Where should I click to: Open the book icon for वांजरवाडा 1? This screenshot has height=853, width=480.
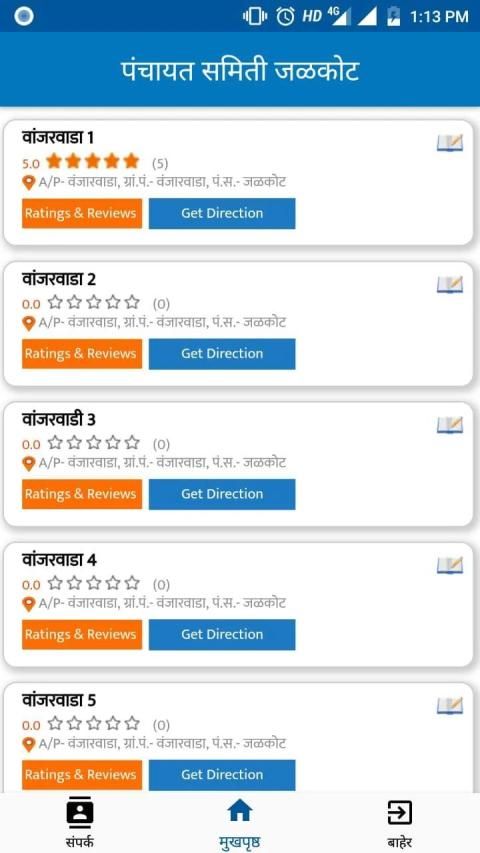click(x=450, y=143)
